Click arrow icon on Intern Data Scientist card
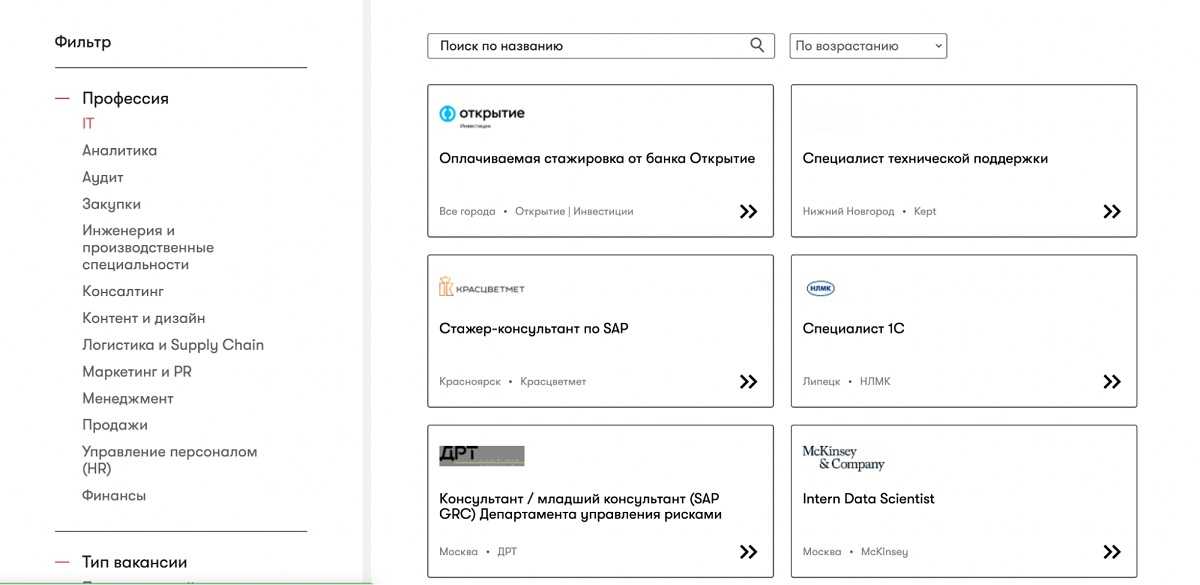Screen dimensions: 1200x585 click(1111, 551)
